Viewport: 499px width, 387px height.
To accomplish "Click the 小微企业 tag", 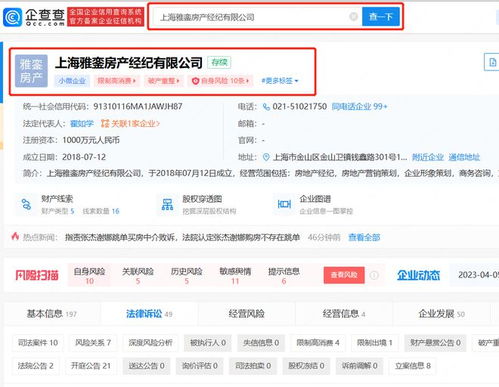I will (x=72, y=81).
